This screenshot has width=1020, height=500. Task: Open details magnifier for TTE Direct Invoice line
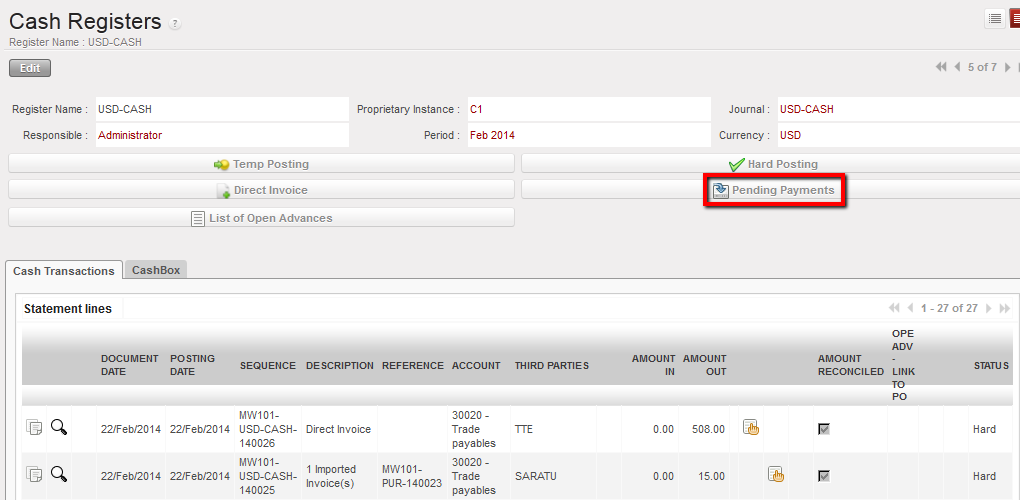59,428
